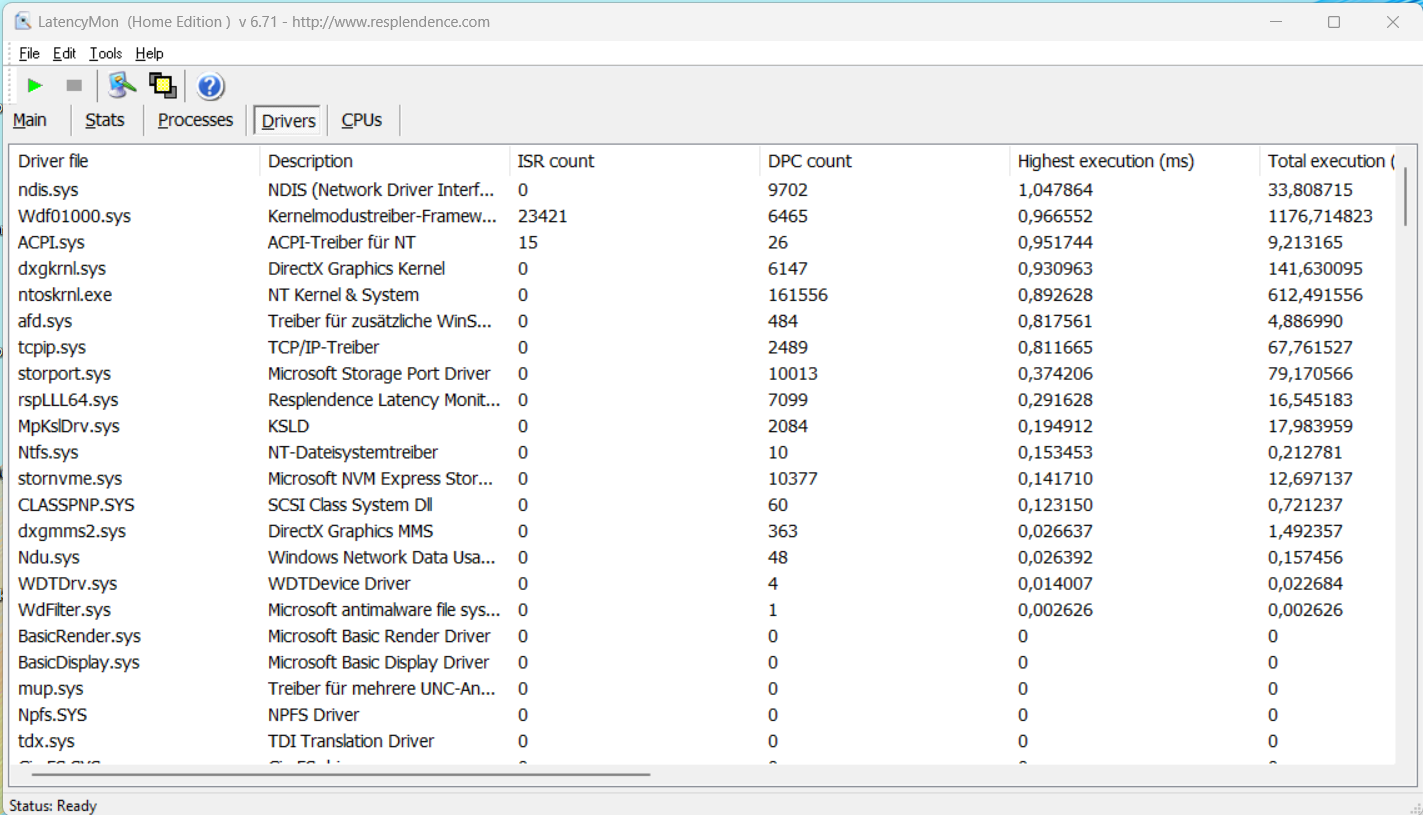Switch to the Stats tab
Viewport: 1423px width, 815px height.
click(105, 120)
